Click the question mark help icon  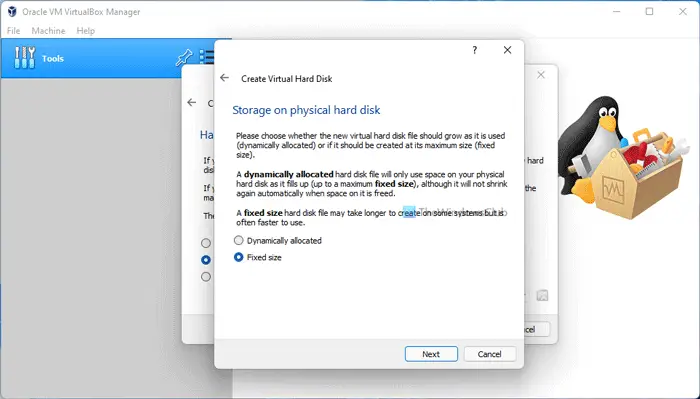coord(475,50)
